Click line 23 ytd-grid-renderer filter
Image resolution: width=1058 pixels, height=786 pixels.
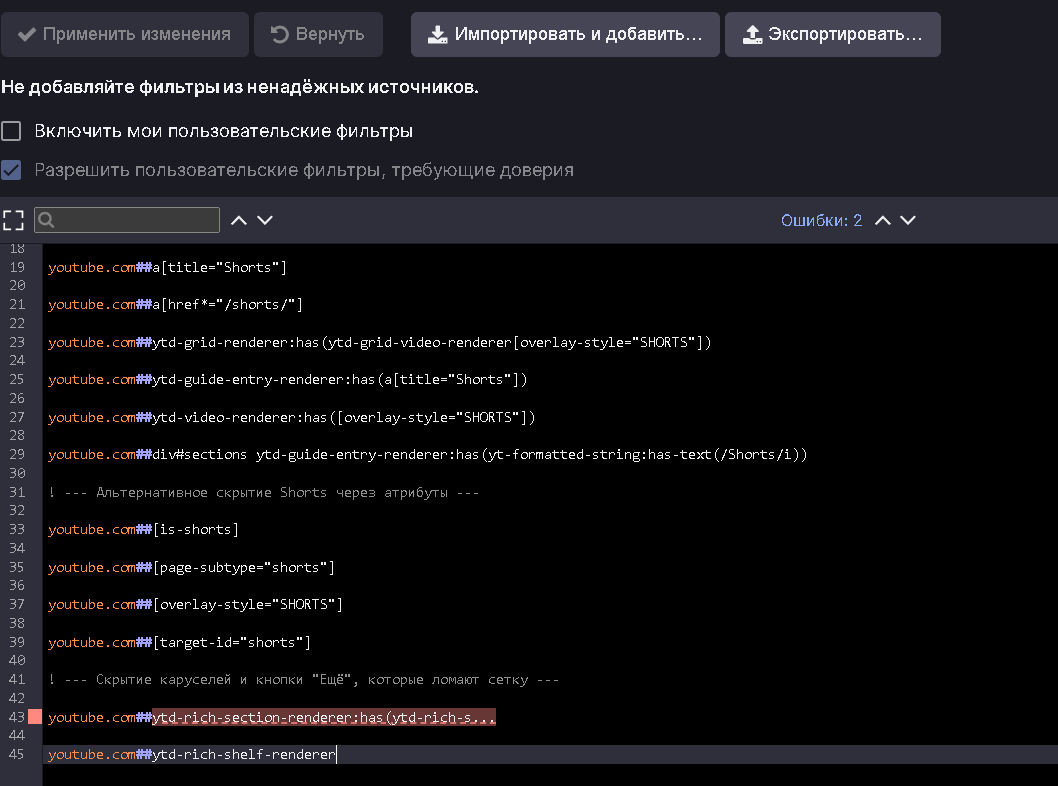[380, 342]
